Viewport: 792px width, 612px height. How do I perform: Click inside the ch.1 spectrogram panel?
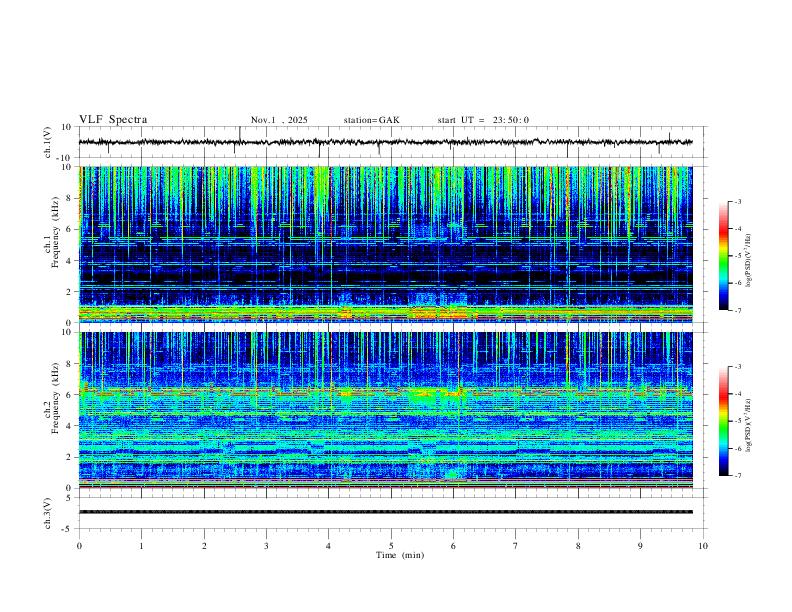point(385,244)
